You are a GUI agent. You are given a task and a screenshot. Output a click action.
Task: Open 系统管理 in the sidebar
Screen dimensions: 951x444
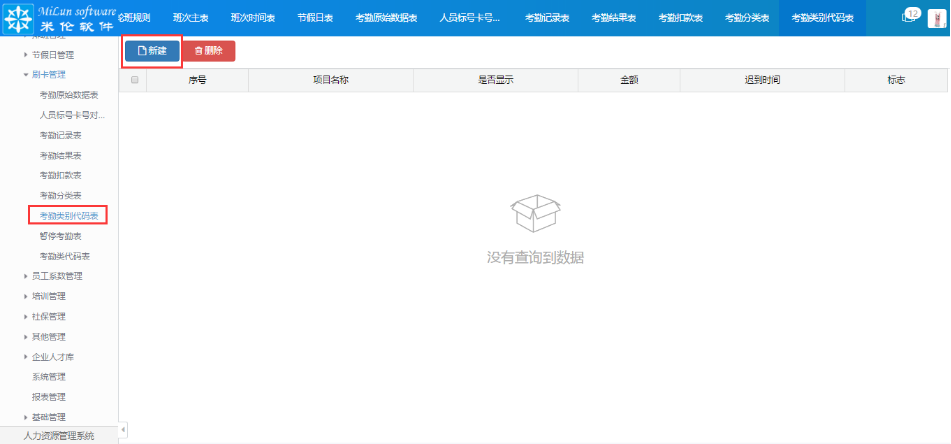48,376
